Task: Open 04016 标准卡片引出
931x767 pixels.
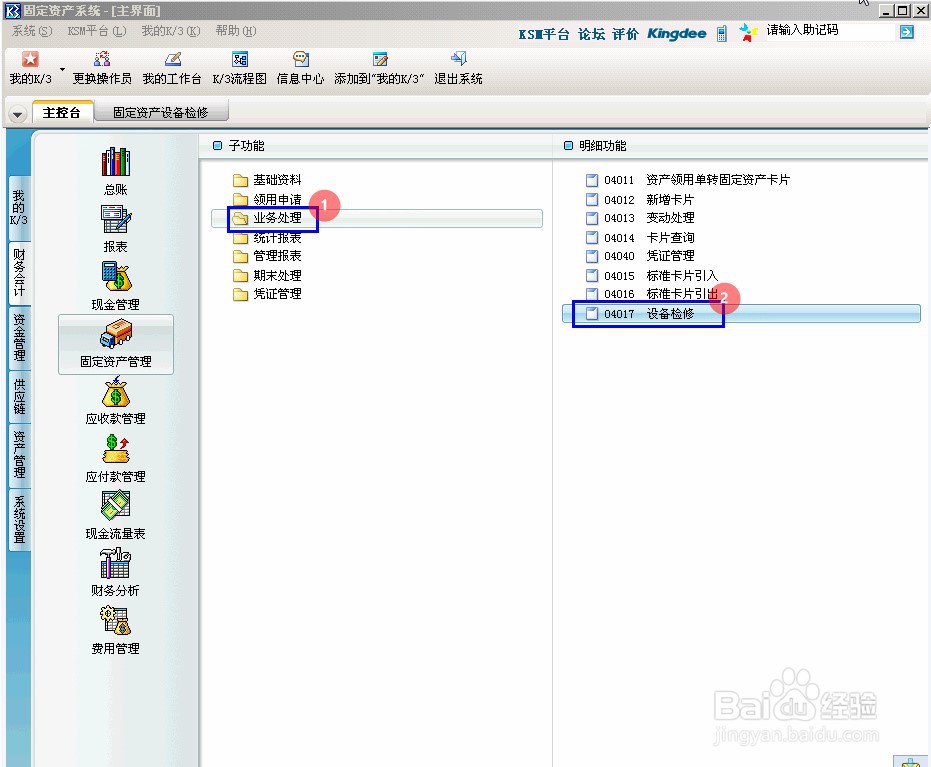Action: pyautogui.click(x=652, y=294)
